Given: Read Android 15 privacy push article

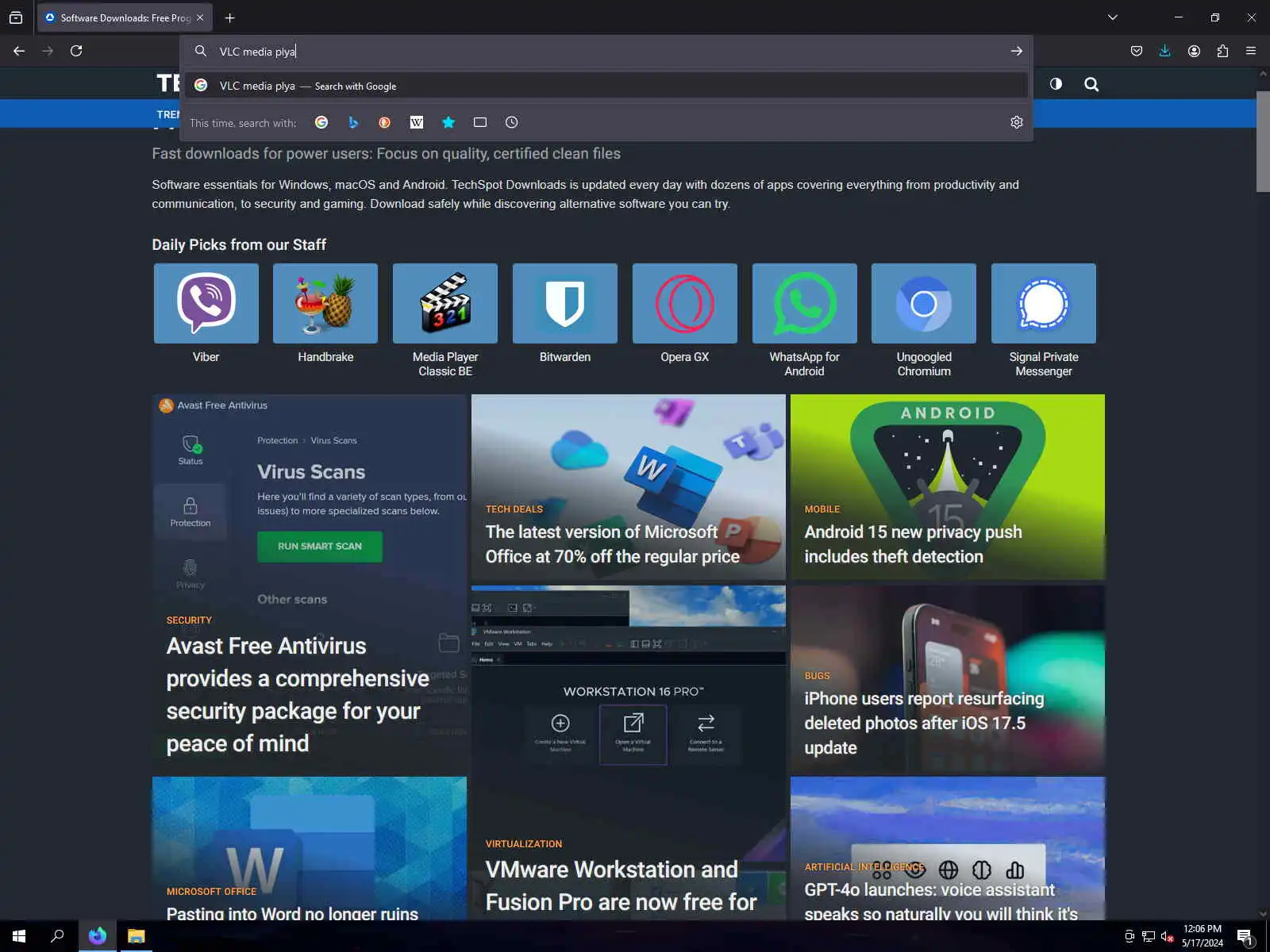Looking at the screenshot, I should [x=913, y=544].
